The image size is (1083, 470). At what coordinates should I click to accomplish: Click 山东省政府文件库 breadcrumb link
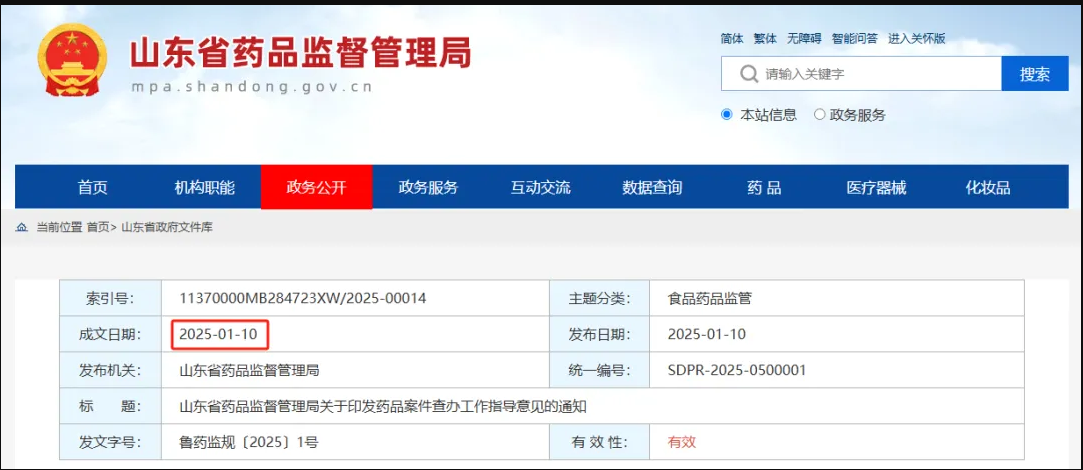coord(167,227)
